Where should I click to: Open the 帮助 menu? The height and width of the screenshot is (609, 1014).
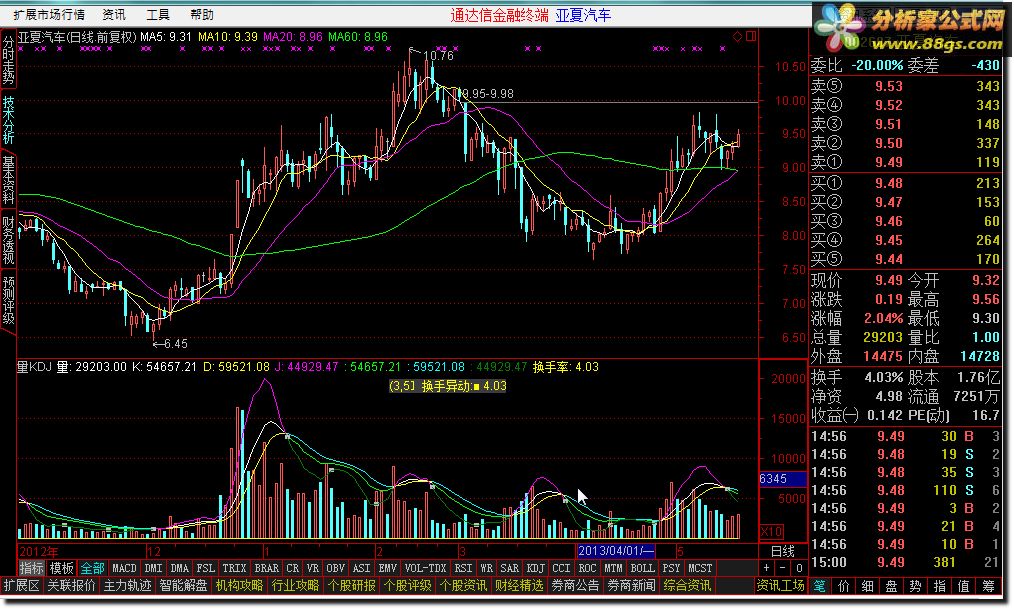pos(202,14)
